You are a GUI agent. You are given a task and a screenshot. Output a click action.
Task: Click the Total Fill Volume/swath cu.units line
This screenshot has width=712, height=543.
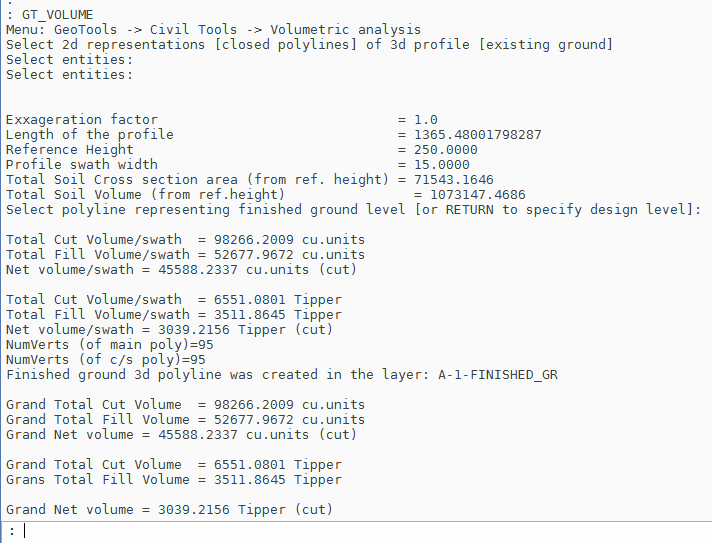[185, 255]
